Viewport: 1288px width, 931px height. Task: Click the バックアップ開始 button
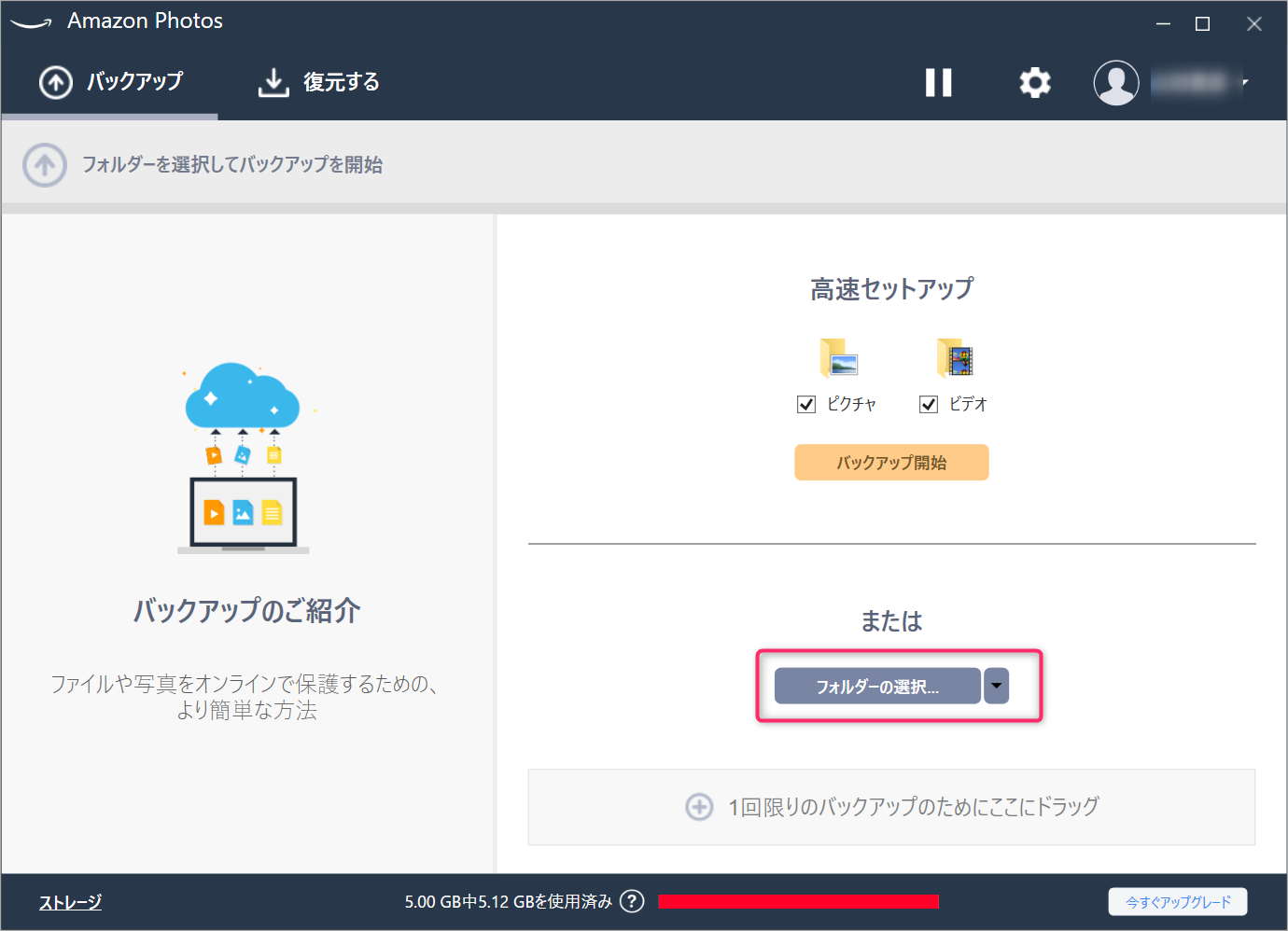(x=891, y=463)
